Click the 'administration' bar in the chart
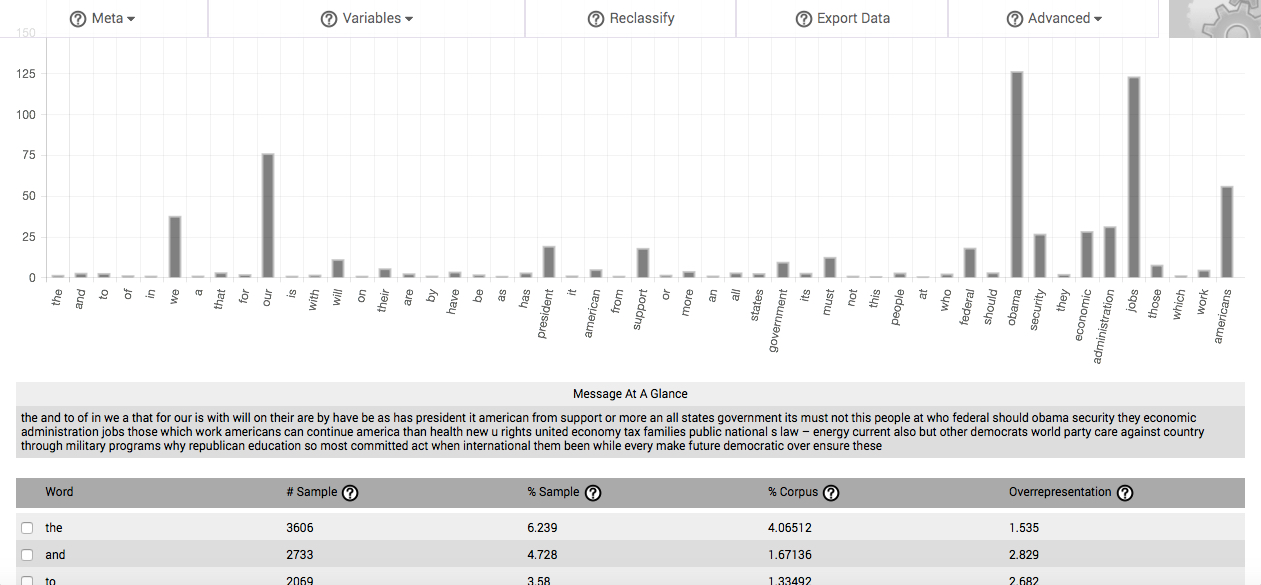The width and height of the screenshot is (1261, 585). [x=1110, y=253]
